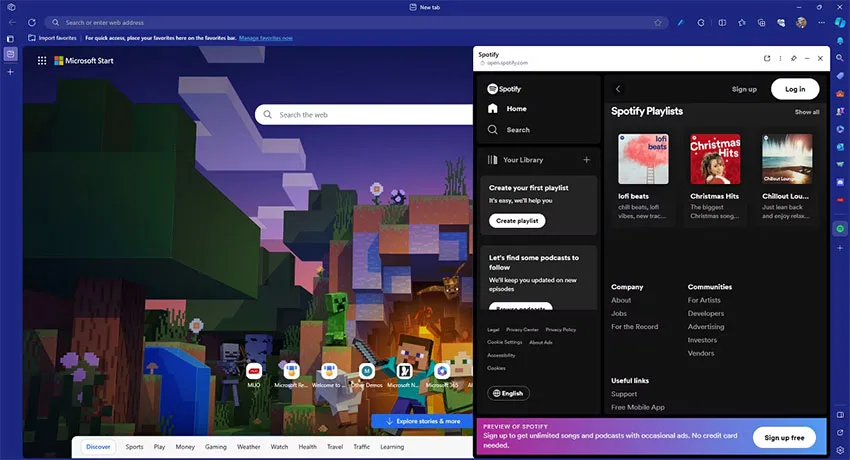Open Edge Favorites list icon

click(x=742, y=22)
